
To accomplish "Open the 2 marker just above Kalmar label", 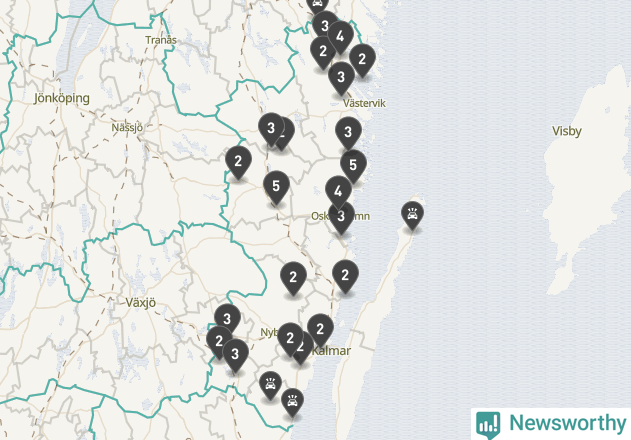I will pyautogui.click(x=319, y=328).
